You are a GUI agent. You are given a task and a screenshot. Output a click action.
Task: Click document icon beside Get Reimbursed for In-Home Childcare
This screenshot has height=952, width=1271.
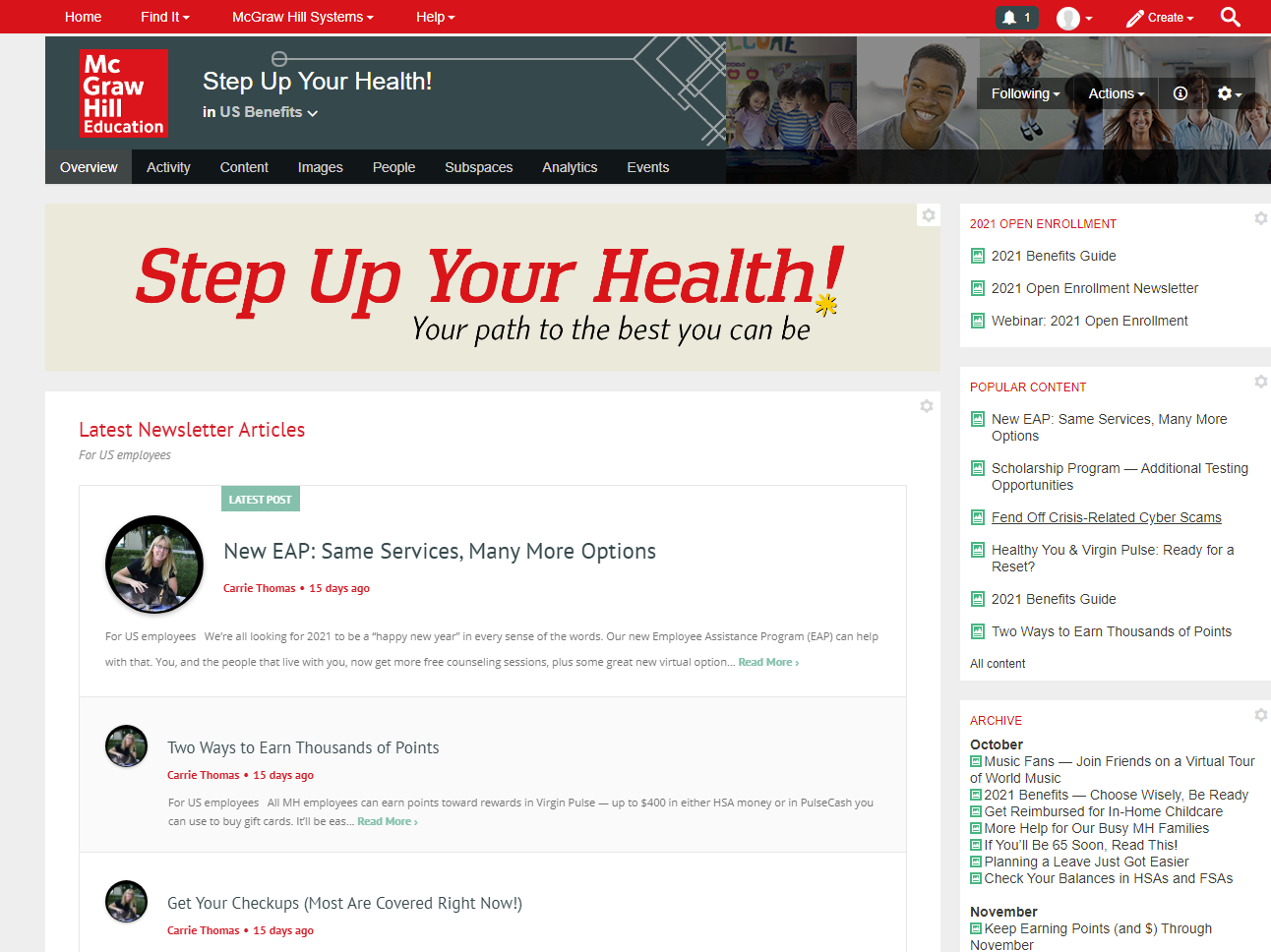pyautogui.click(x=976, y=811)
